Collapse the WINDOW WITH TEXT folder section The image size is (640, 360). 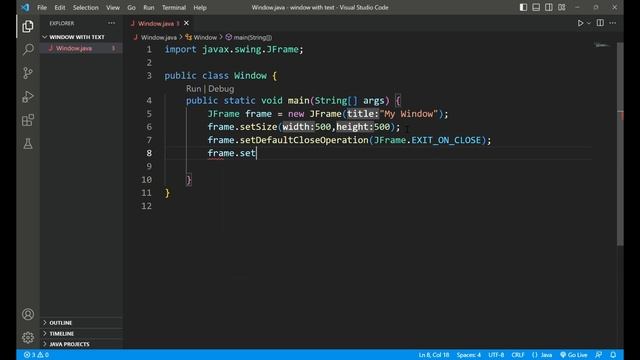click(x=77, y=37)
